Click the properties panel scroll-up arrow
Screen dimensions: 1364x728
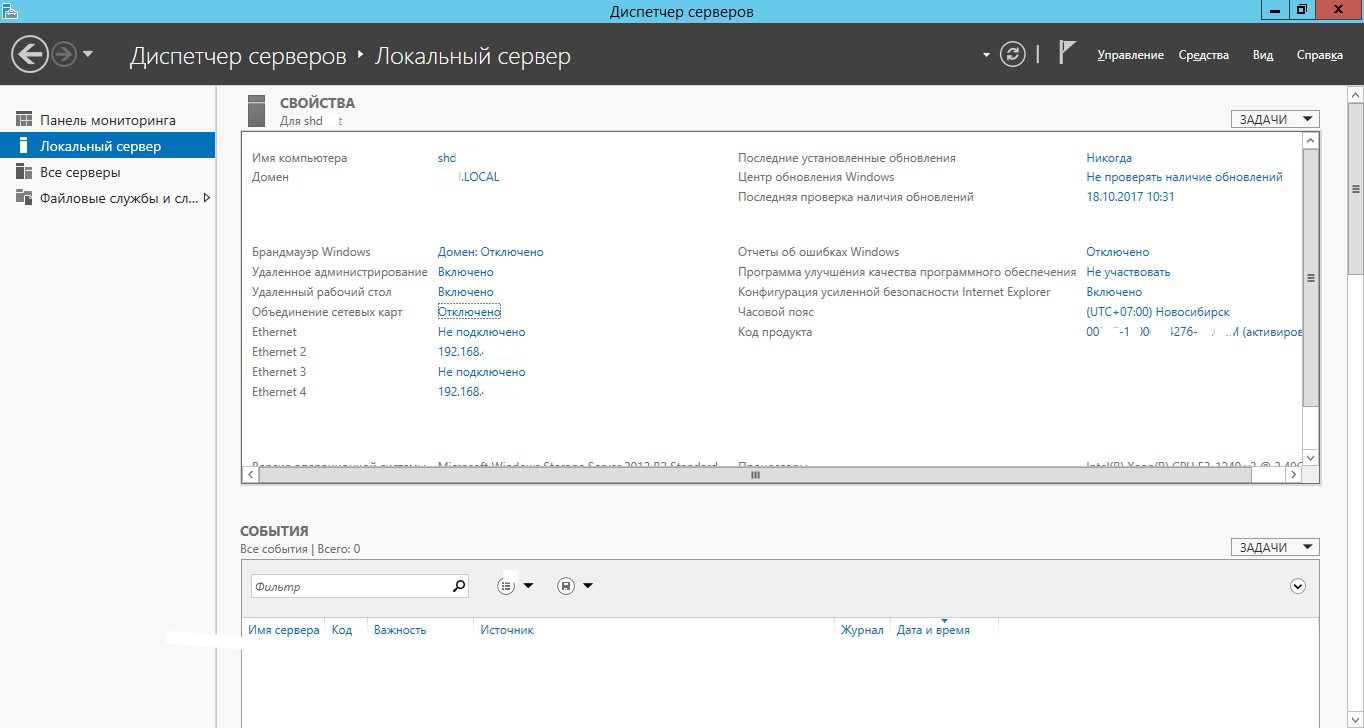coord(1311,141)
